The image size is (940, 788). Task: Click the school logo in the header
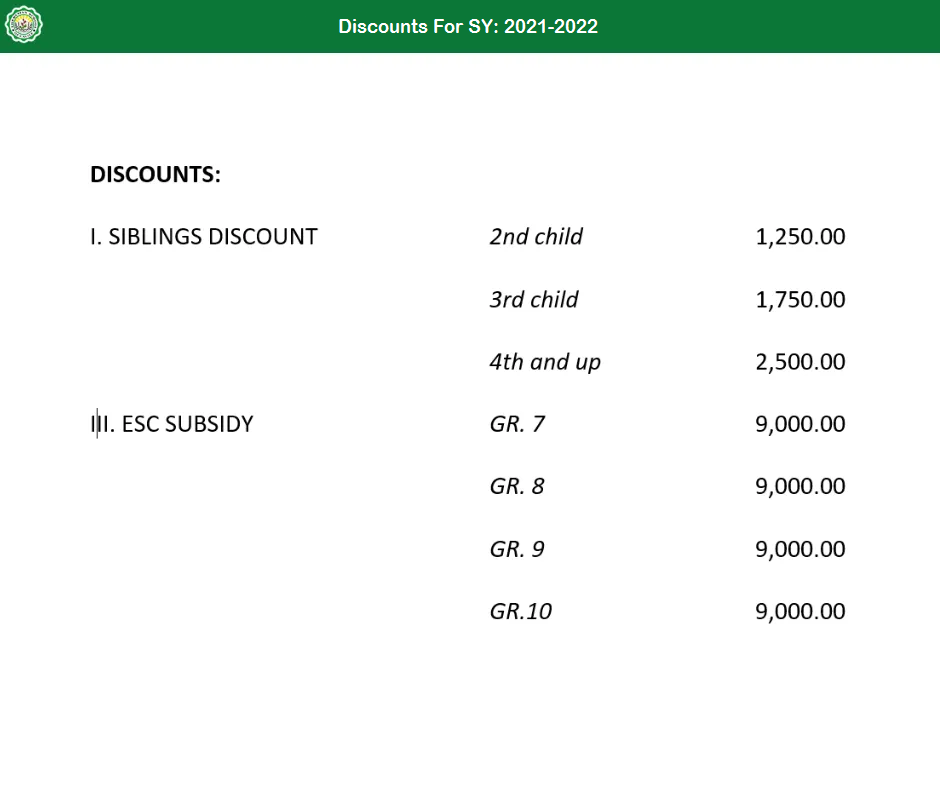click(x=24, y=26)
